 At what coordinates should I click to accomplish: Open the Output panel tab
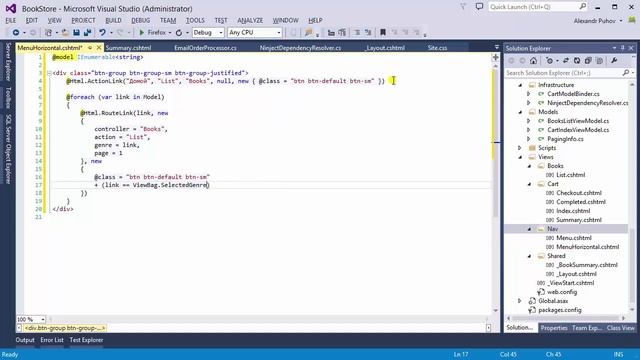click(25, 340)
